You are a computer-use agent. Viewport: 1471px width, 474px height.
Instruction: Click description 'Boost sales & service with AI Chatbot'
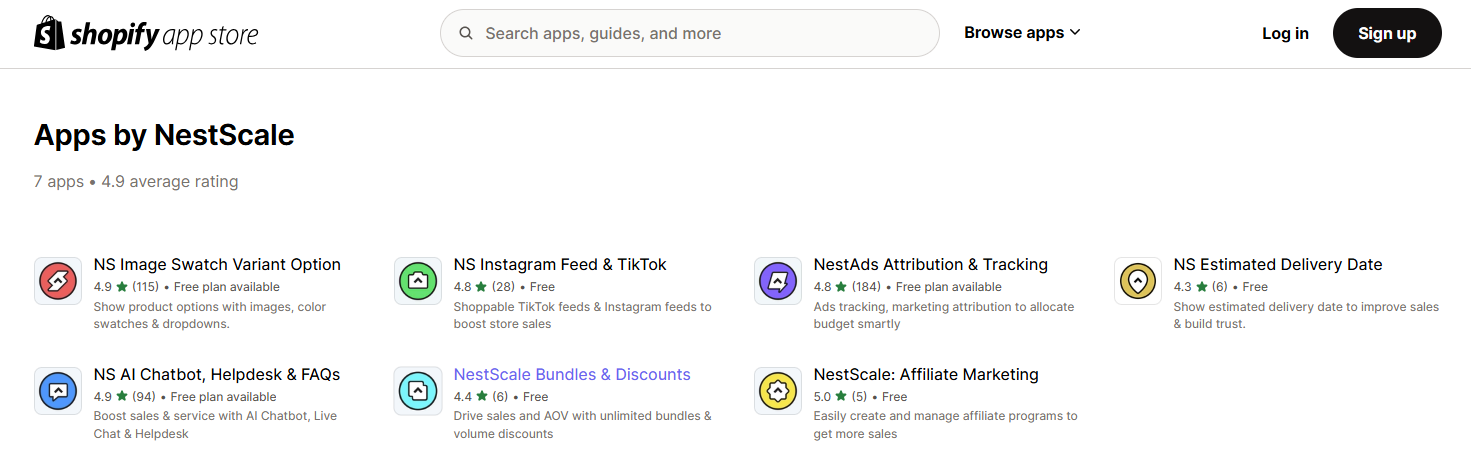click(x=215, y=425)
